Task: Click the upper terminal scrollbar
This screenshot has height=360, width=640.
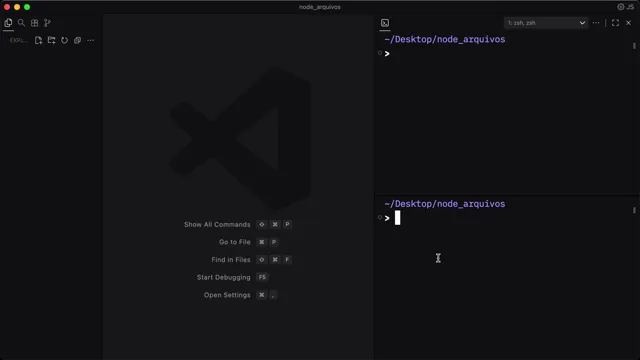Action: click(x=634, y=46)
